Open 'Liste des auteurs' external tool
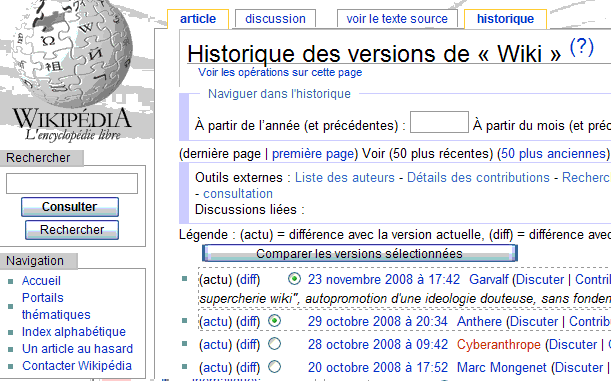611x381 pixels. pos(344,178)
